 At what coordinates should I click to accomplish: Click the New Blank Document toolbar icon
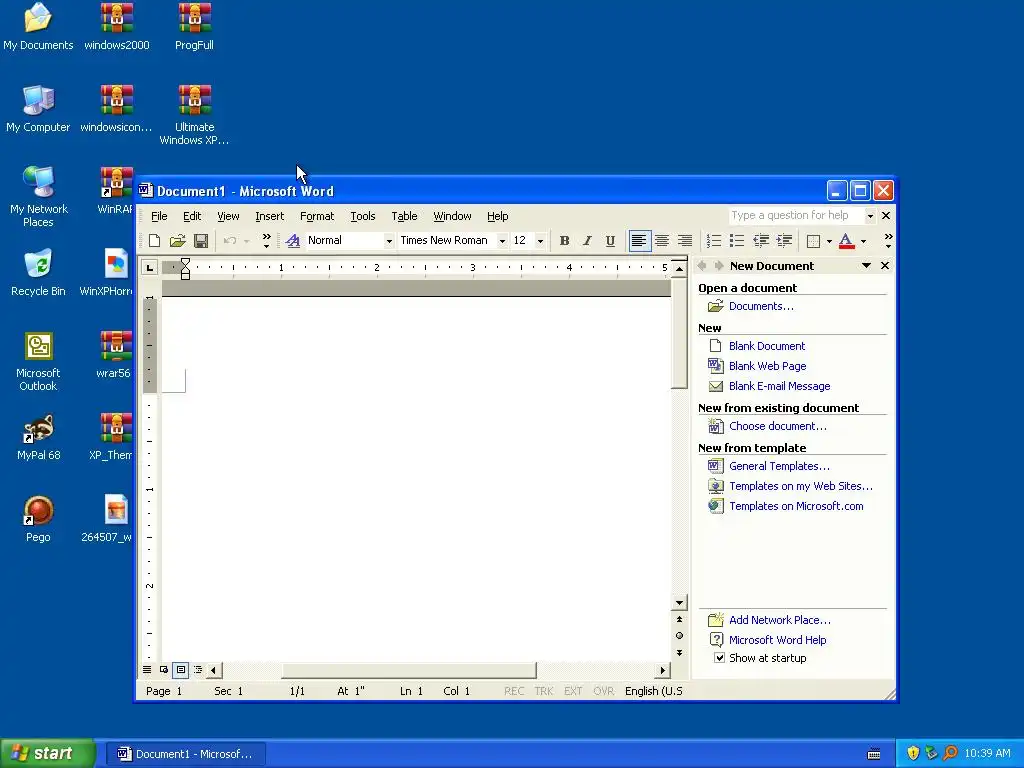pyautogui.click(x=155, y=241)
